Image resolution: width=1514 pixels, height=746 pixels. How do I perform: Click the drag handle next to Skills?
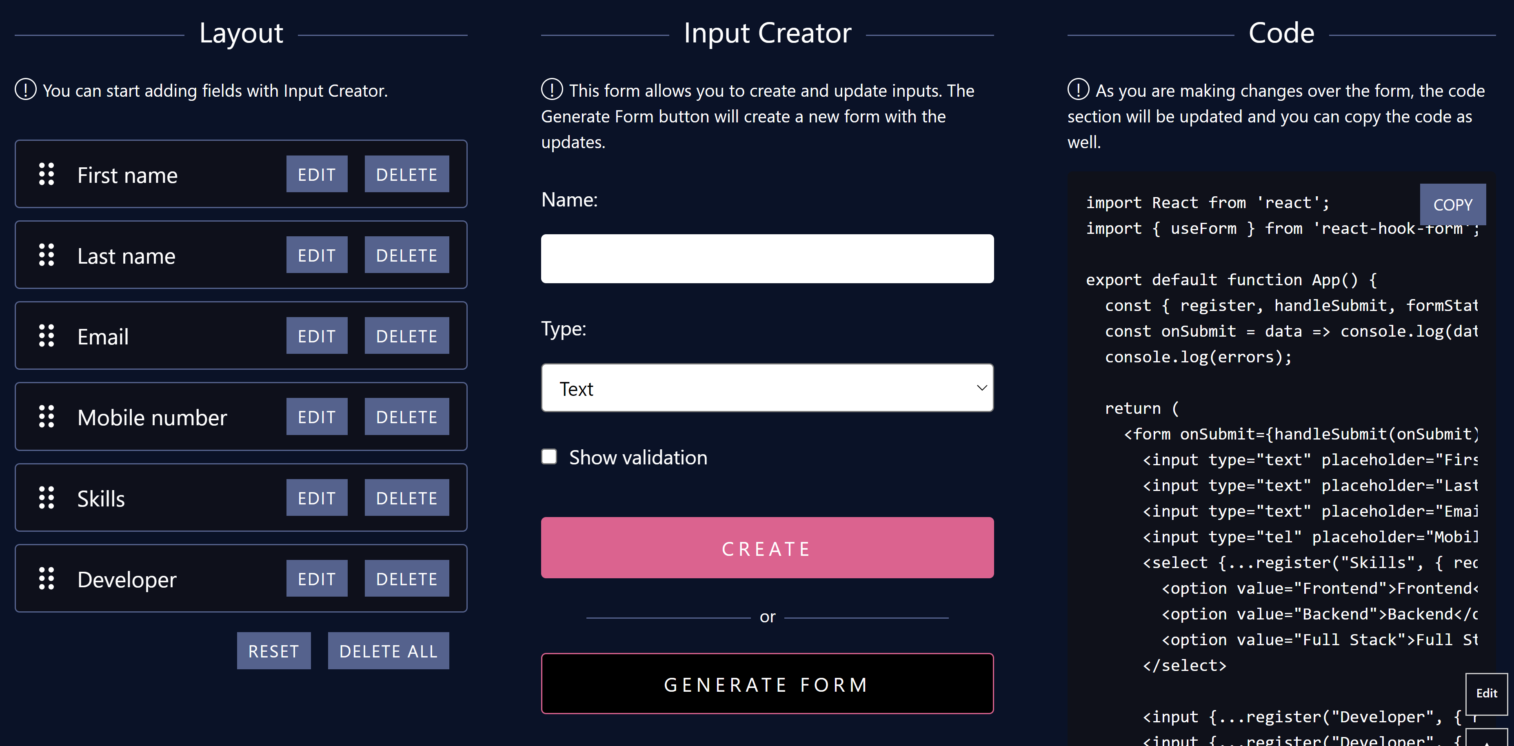tap(46, 498)
